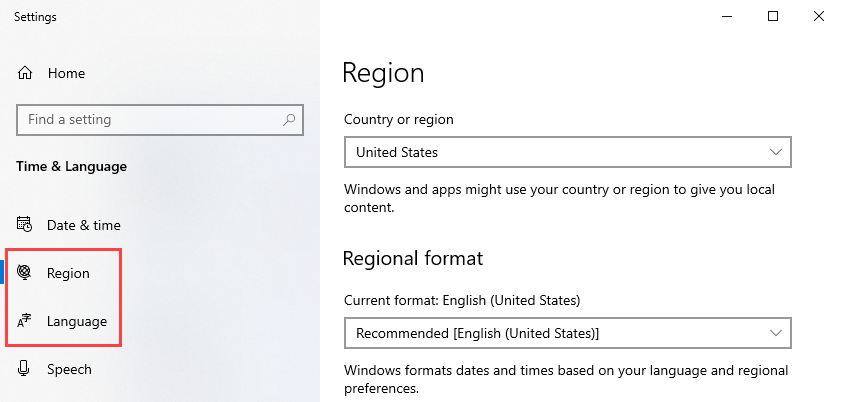The image size is (841, 402).
Task: Open the Country or region dropdown
Action: (x=567, y=153)
